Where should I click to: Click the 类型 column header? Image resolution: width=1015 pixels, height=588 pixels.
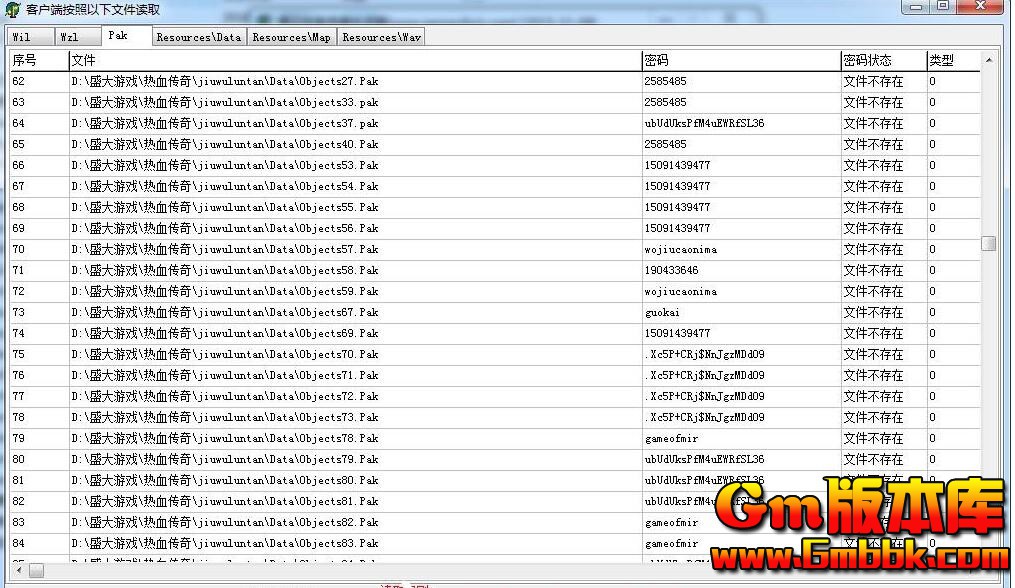coord(950,61)
